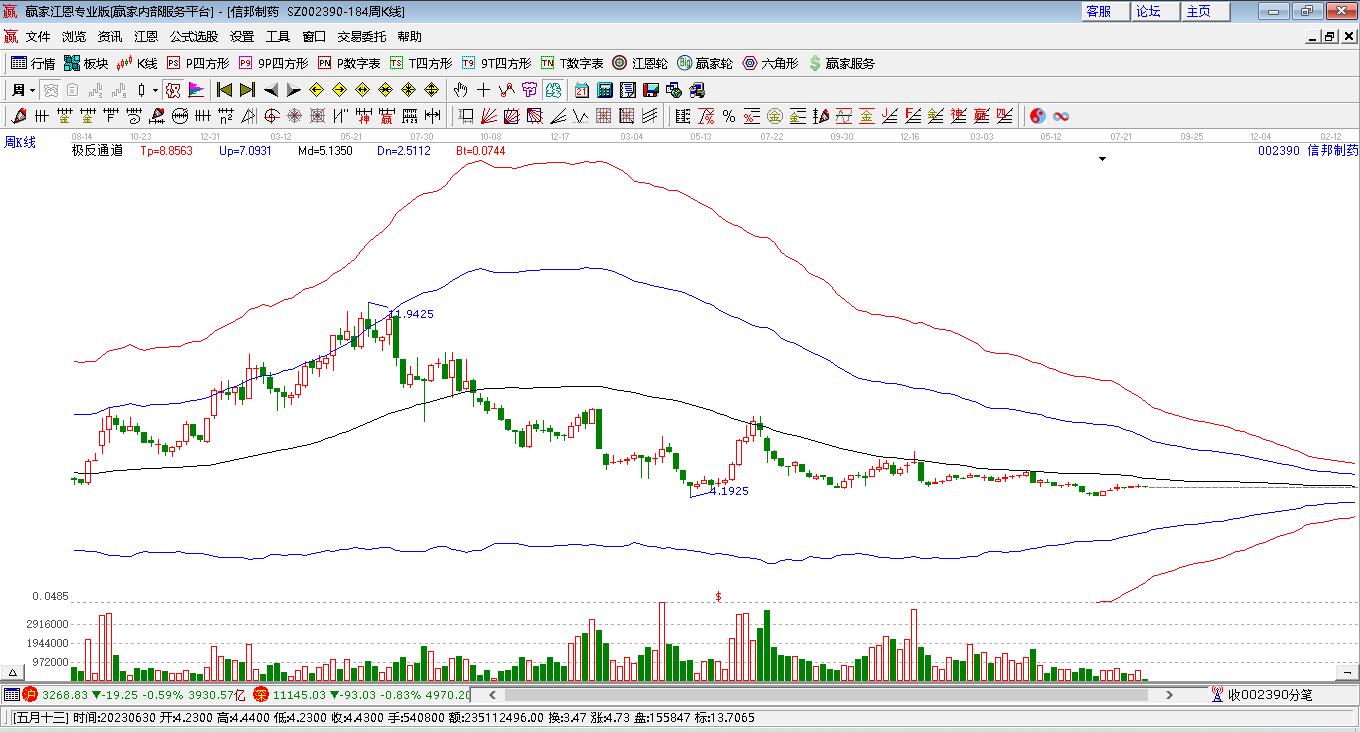Click the 客服 button in title bar

(1098, 11)
